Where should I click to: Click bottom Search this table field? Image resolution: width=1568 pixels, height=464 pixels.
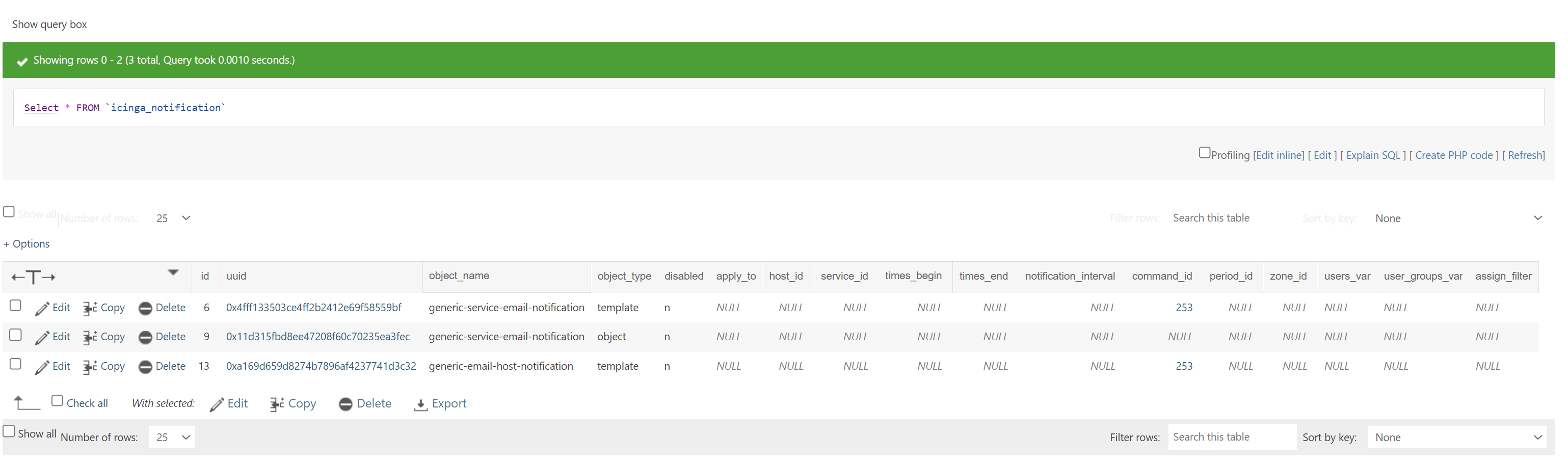coord(1231,438)
